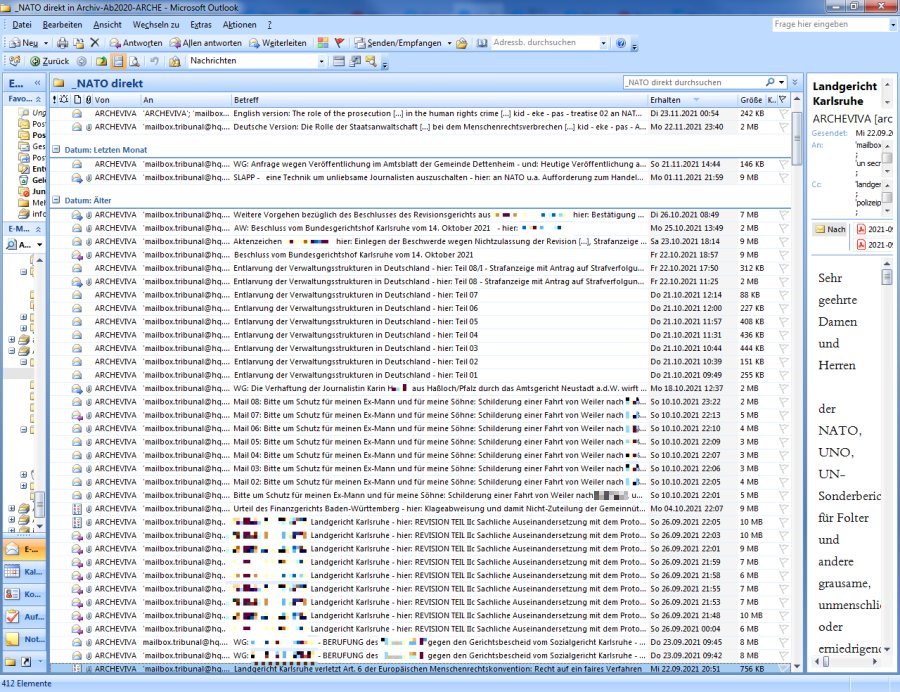Click the Allen antworten button
The image size is (900, 692).
tap(205, 43)
